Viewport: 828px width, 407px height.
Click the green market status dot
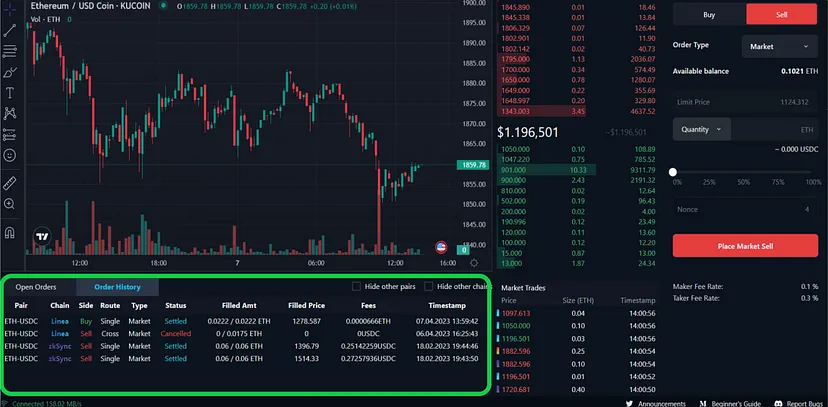[163, 6]
